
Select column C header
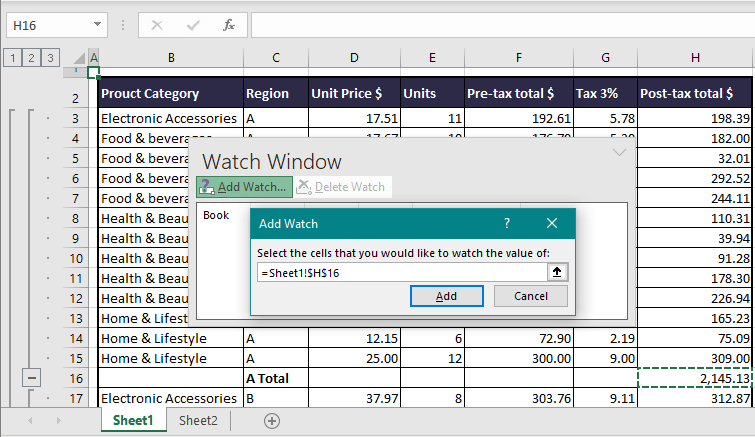276,58
